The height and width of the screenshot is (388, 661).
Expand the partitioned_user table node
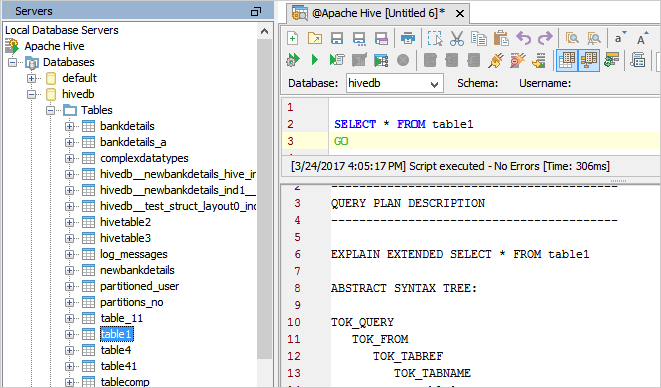point(70,286)
